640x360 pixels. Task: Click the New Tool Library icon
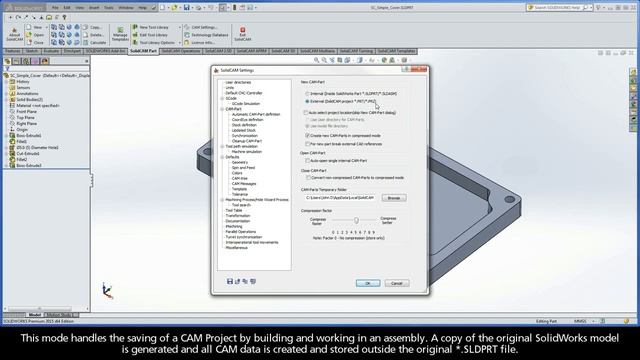pyautogui.click(x=135, y=27)
